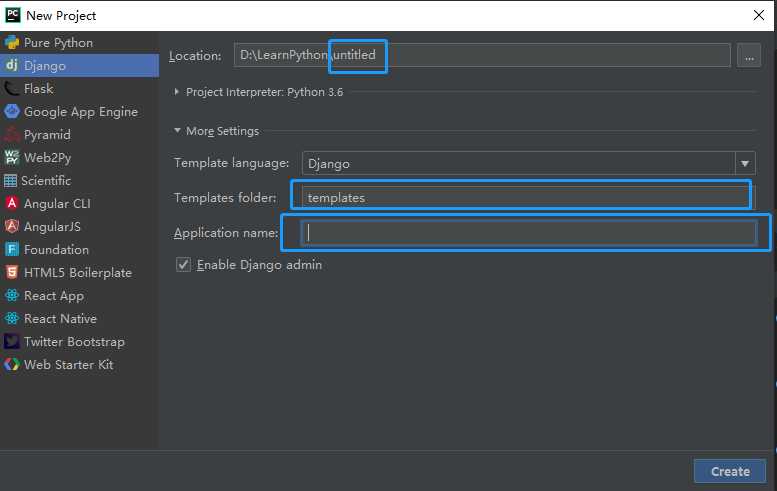Pick Web2Py project type
Viewport: 777px width, 491px height.
click(79, 158)
